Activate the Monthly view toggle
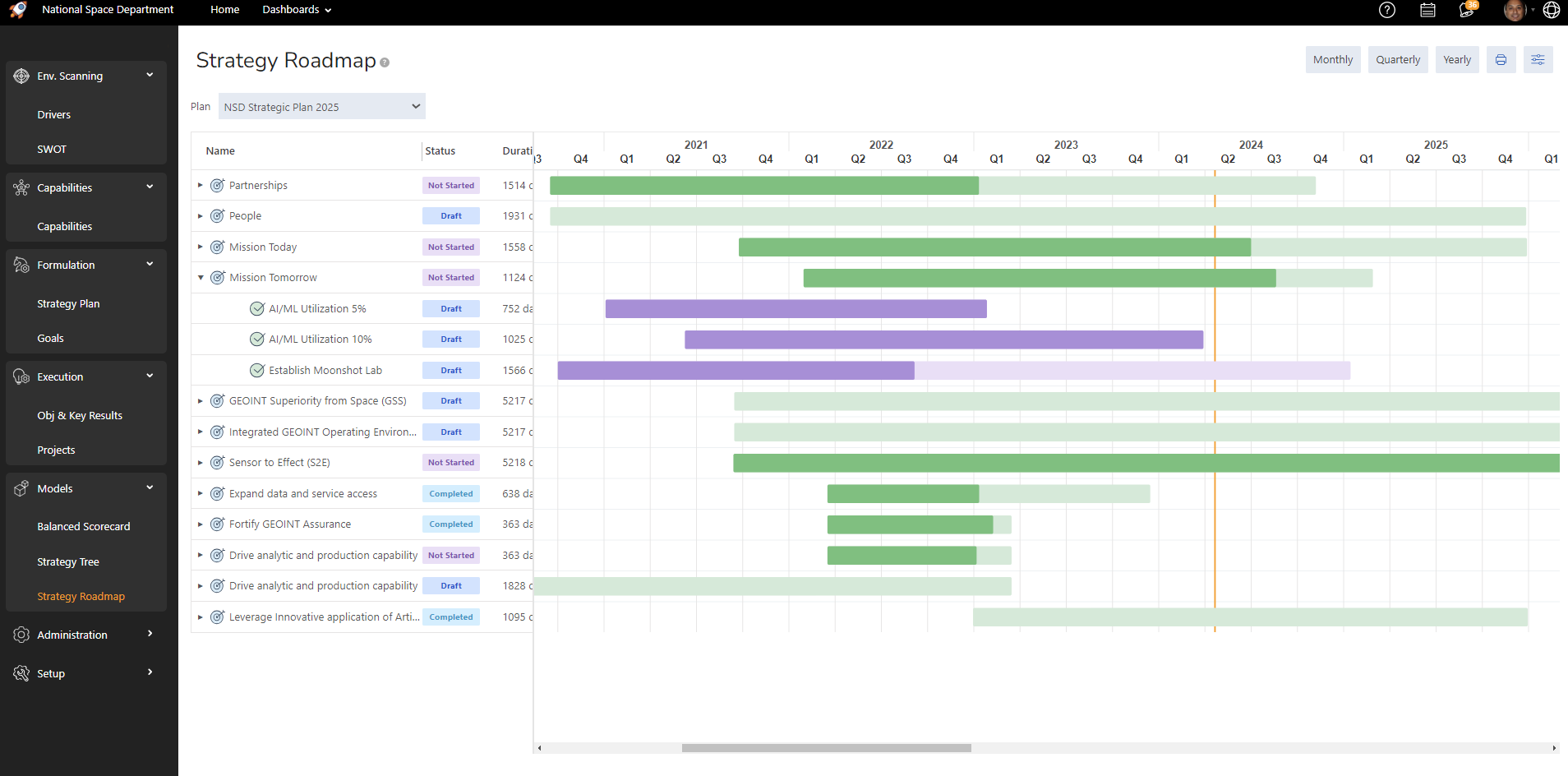Viewport: 1568px width, 776px height. [x=1333, y=59]
